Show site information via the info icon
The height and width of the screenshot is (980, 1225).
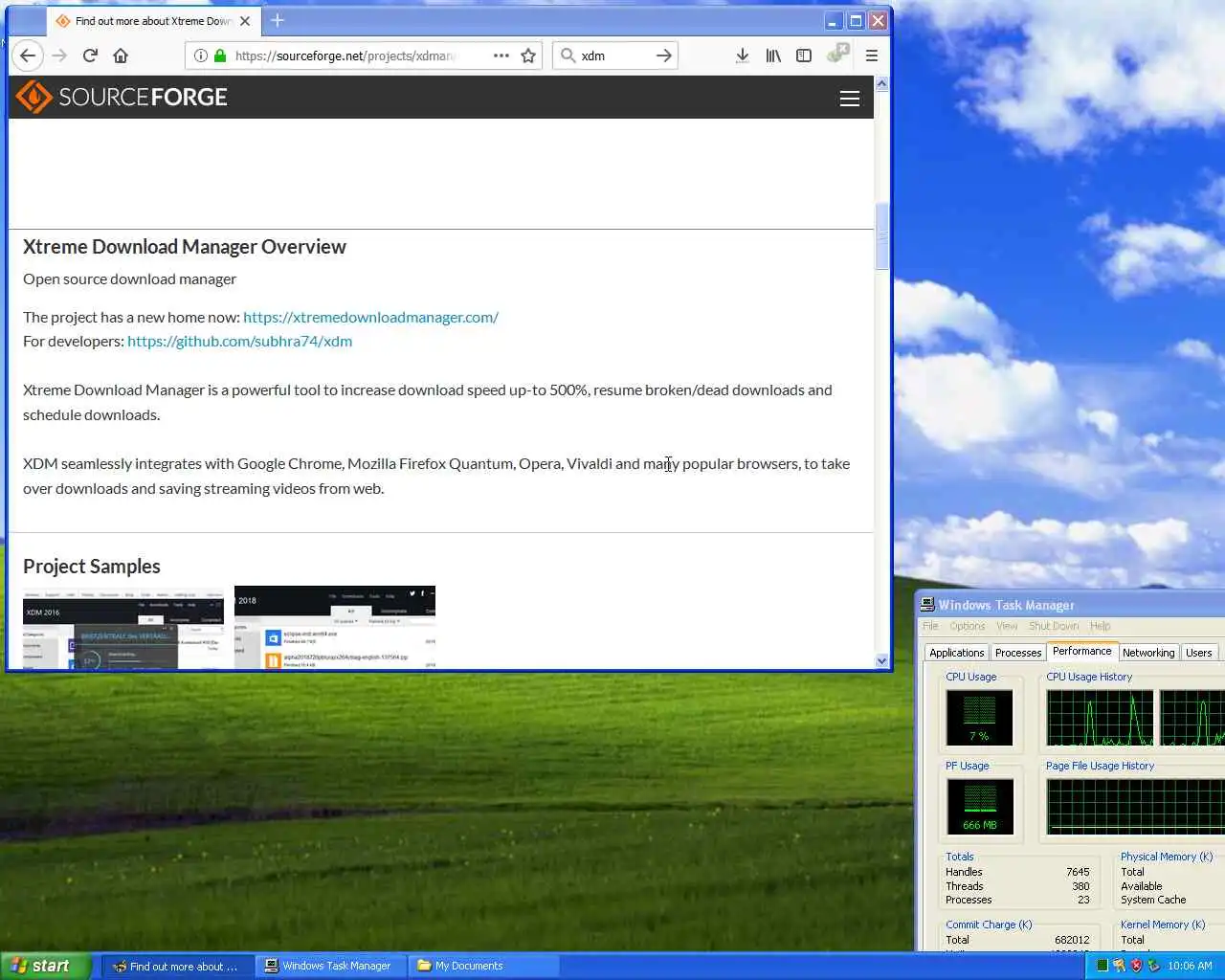point(201,56)
